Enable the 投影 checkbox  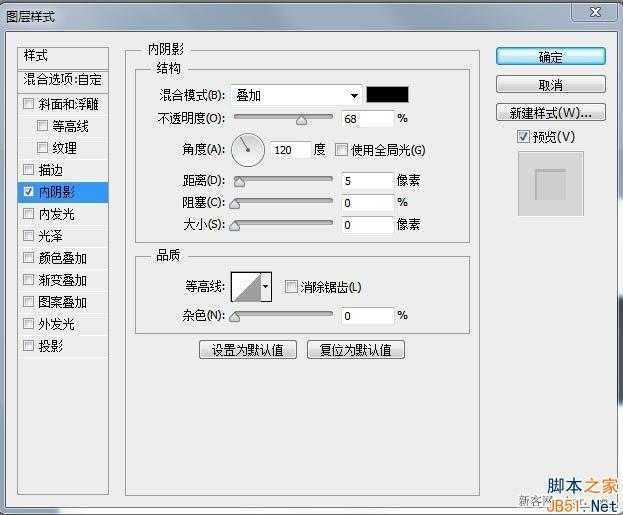point(28,345)
